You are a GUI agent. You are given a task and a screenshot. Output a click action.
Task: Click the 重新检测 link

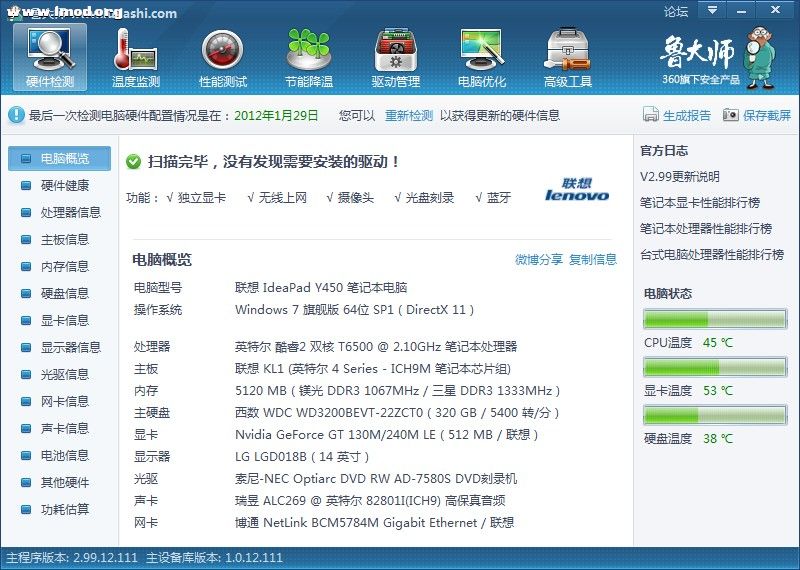click(x=409, y=116)
